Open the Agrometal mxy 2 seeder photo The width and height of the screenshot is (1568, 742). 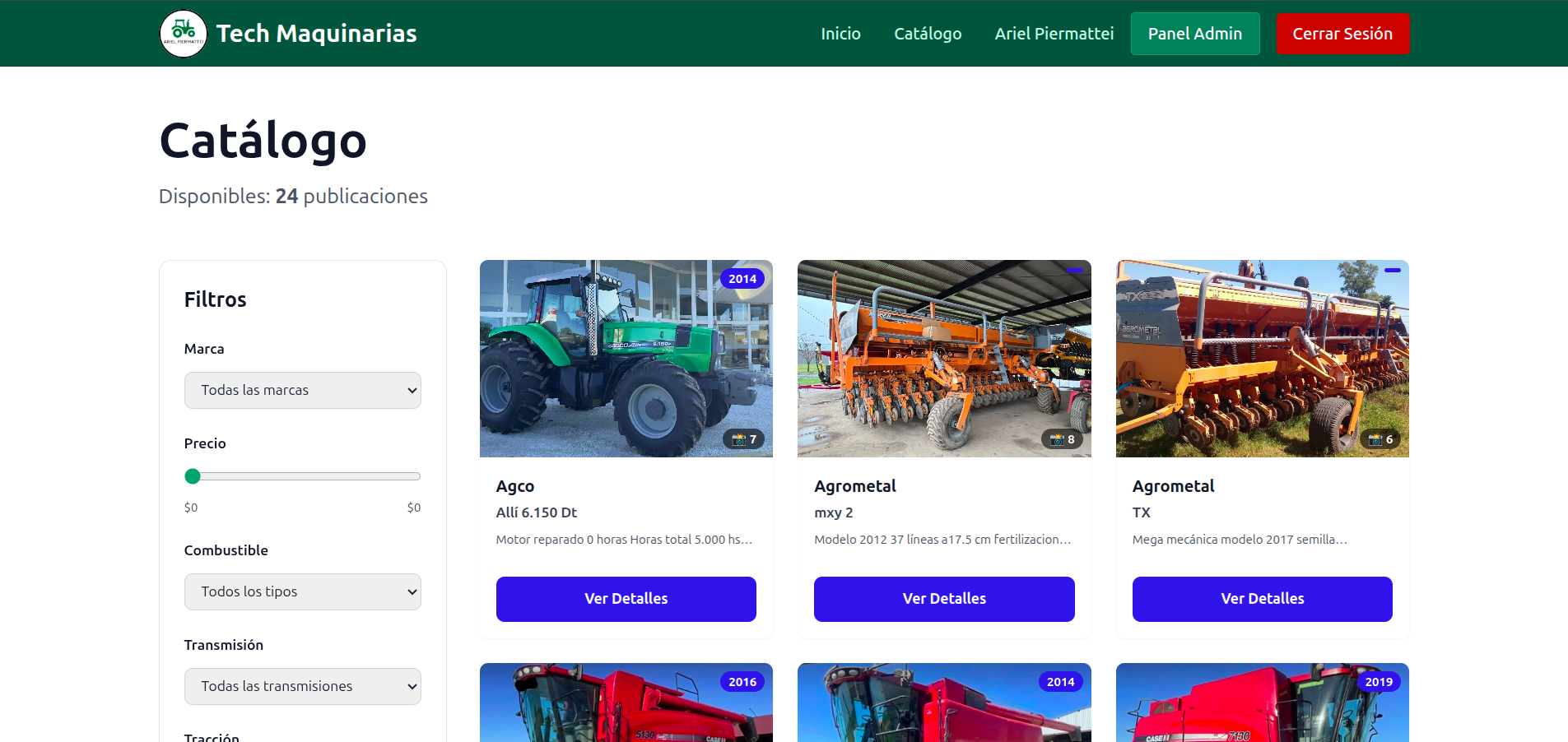point(944,359)
